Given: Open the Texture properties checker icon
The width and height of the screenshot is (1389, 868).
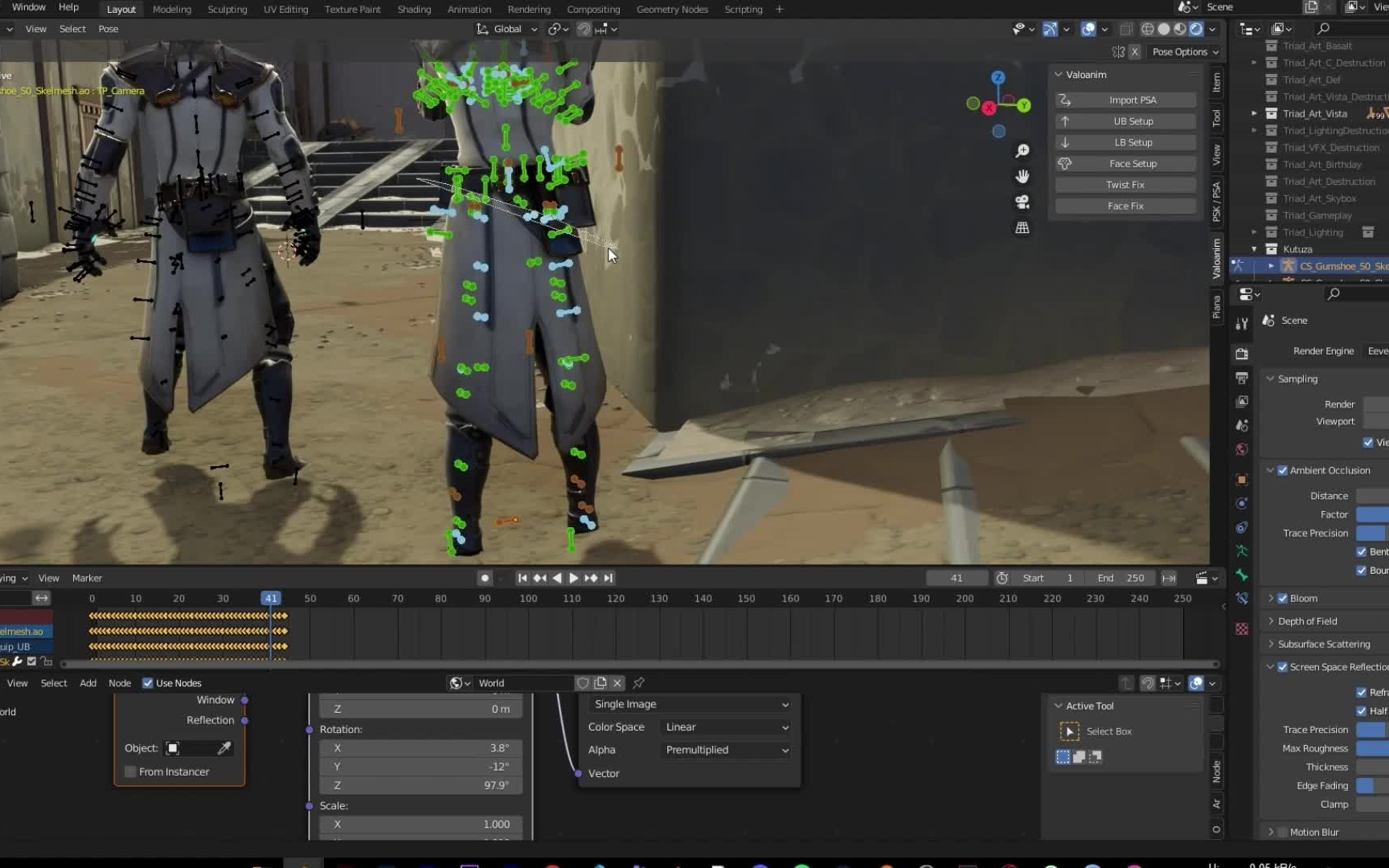Looking at the screenshot, I should (1242, 628).
